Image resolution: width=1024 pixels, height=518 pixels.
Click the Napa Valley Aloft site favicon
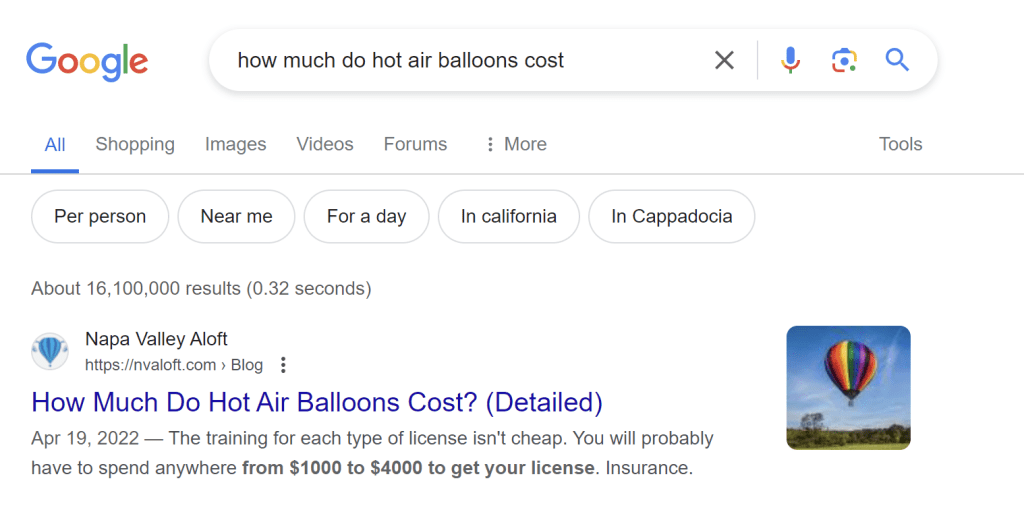[x=50, y=352]
